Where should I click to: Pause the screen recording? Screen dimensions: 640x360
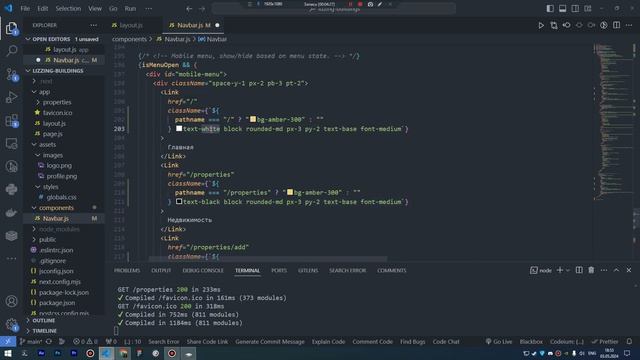click(x=350, y=4)
